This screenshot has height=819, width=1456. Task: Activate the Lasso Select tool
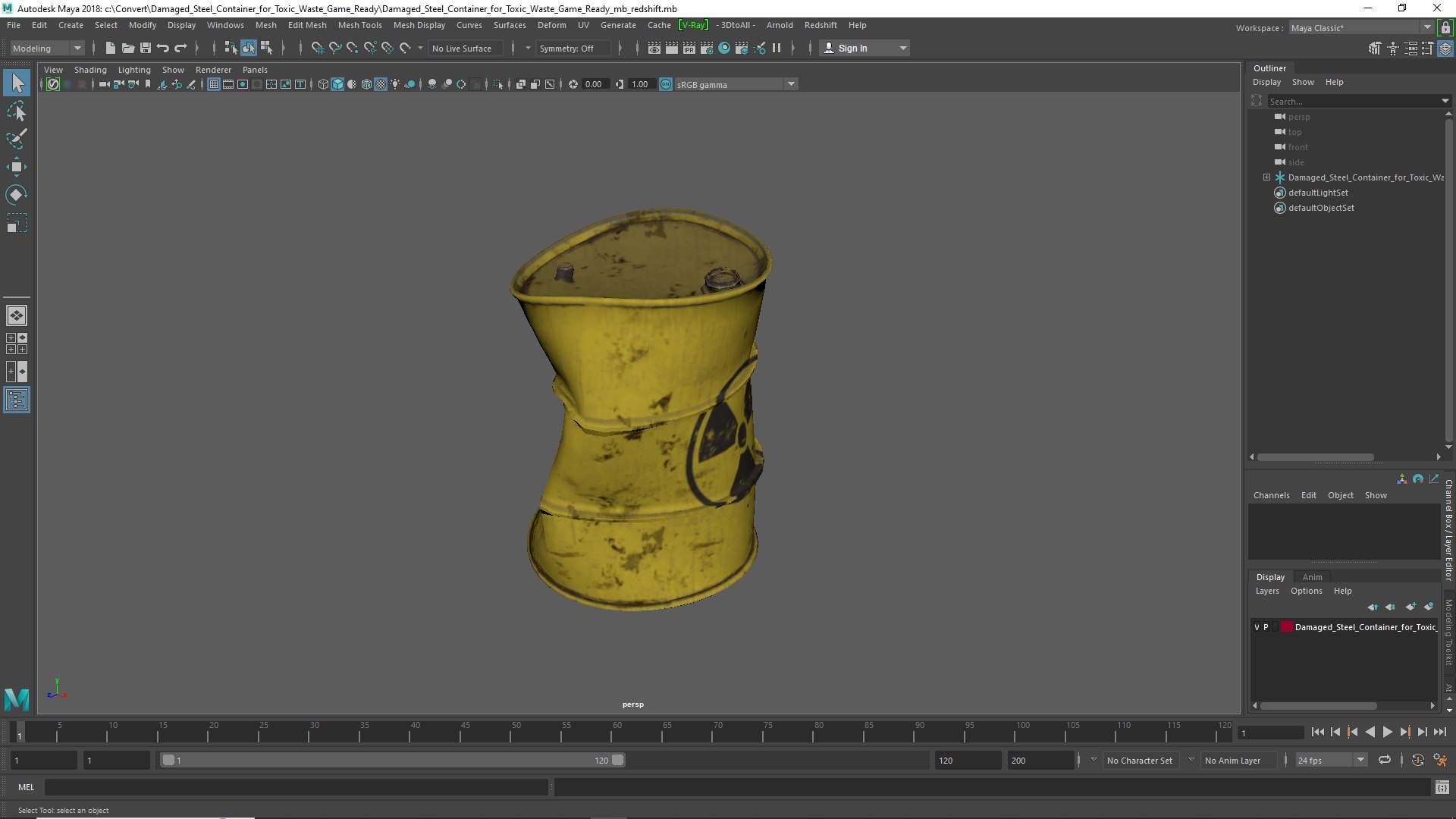[x=17, y=111]
